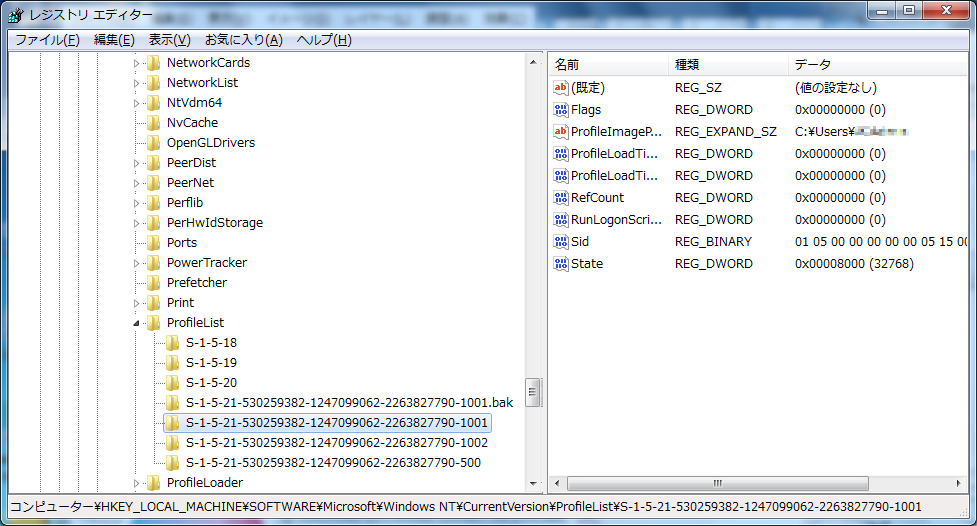Click the (値の設定なし) data cell
The width and height of the screenshot is (977, 526).
836,87
